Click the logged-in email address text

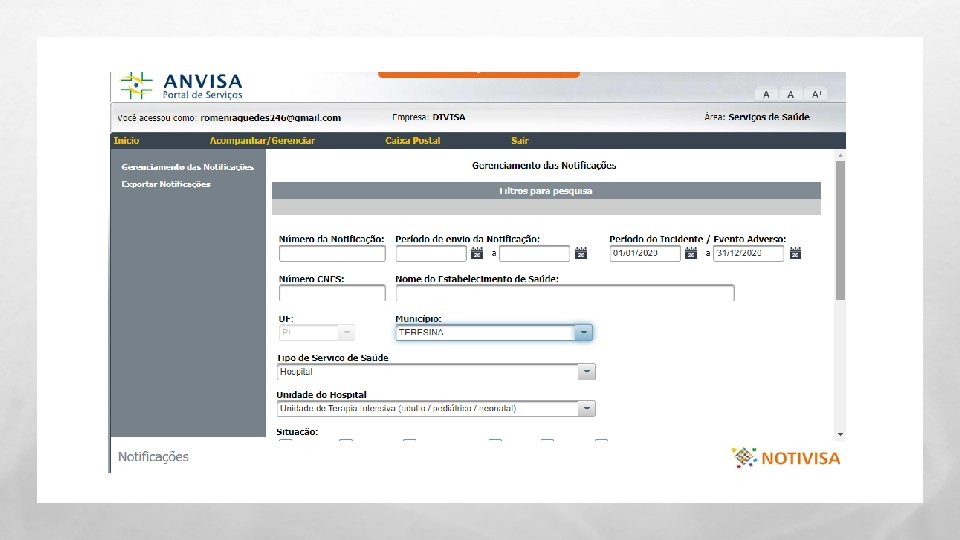pos(271,118)
